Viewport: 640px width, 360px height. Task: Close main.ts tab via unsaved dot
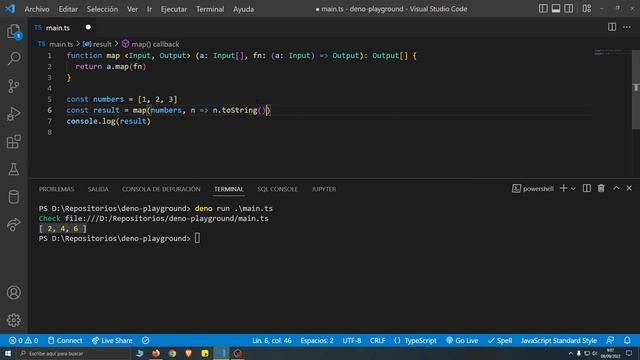88,27
